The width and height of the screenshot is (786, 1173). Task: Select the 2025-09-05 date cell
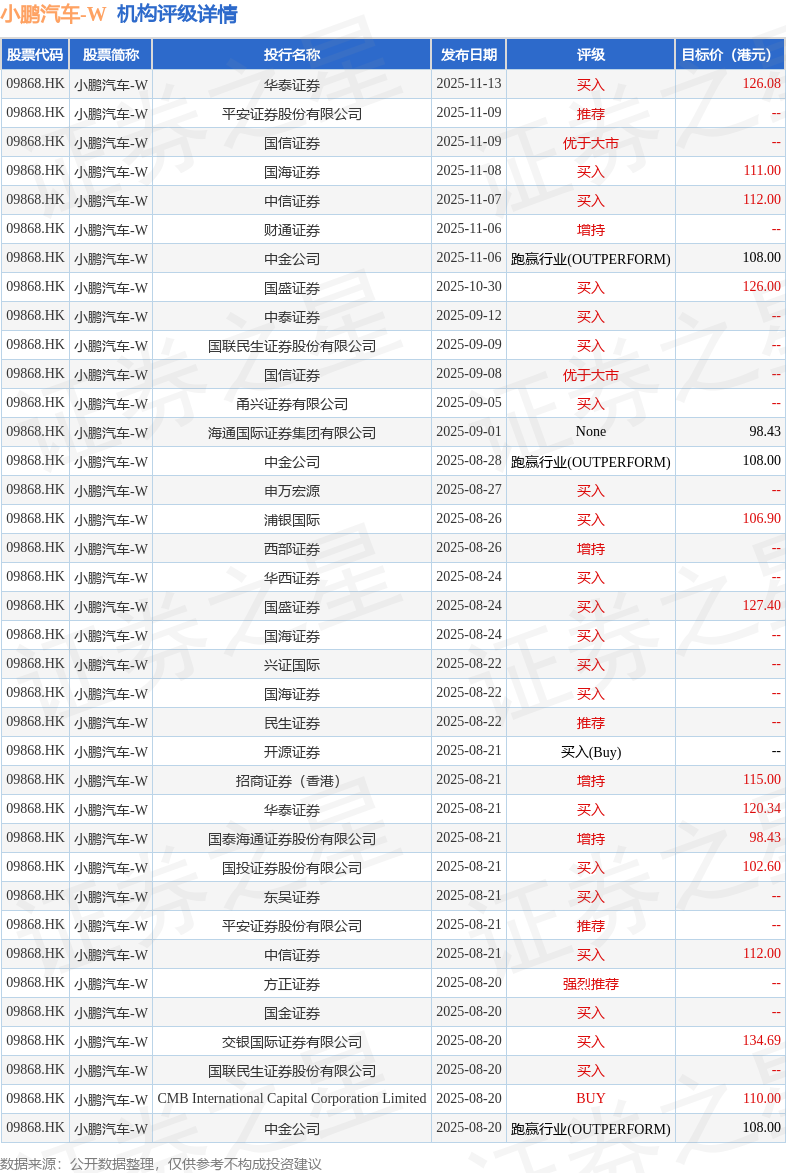[469, 403]
